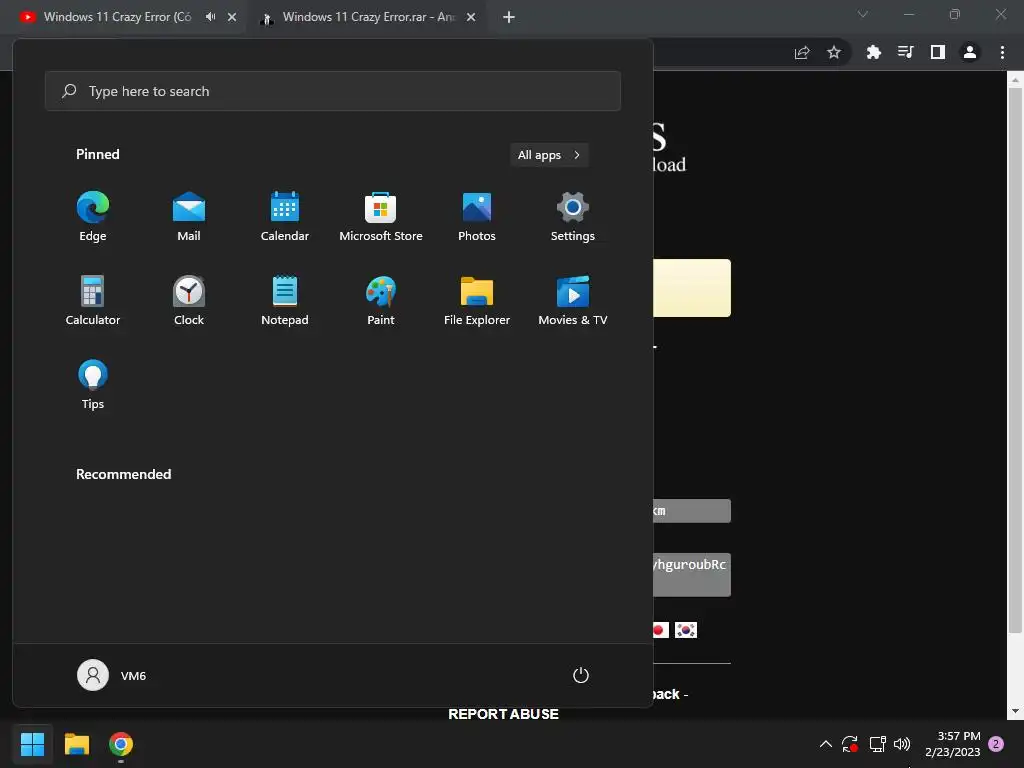Focus the Type here to search box

[332, 91]
